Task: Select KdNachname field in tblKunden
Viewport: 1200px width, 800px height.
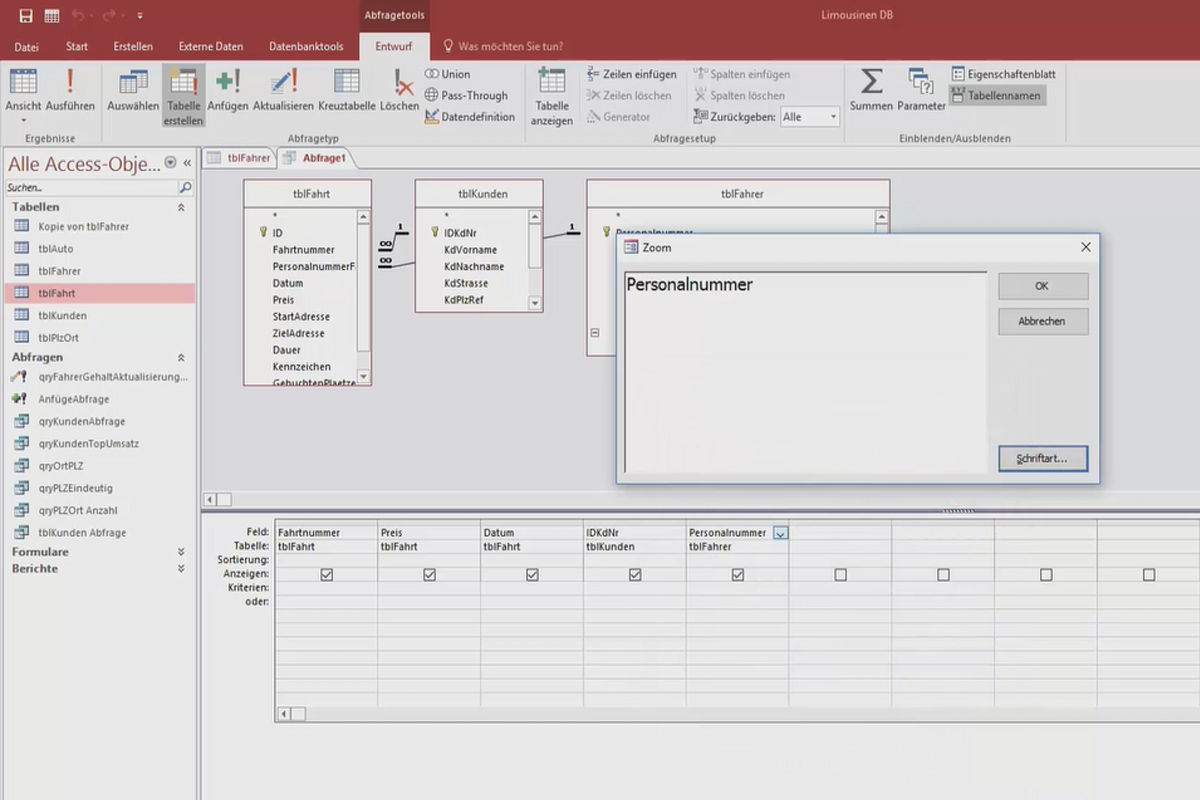Action: 474,267
